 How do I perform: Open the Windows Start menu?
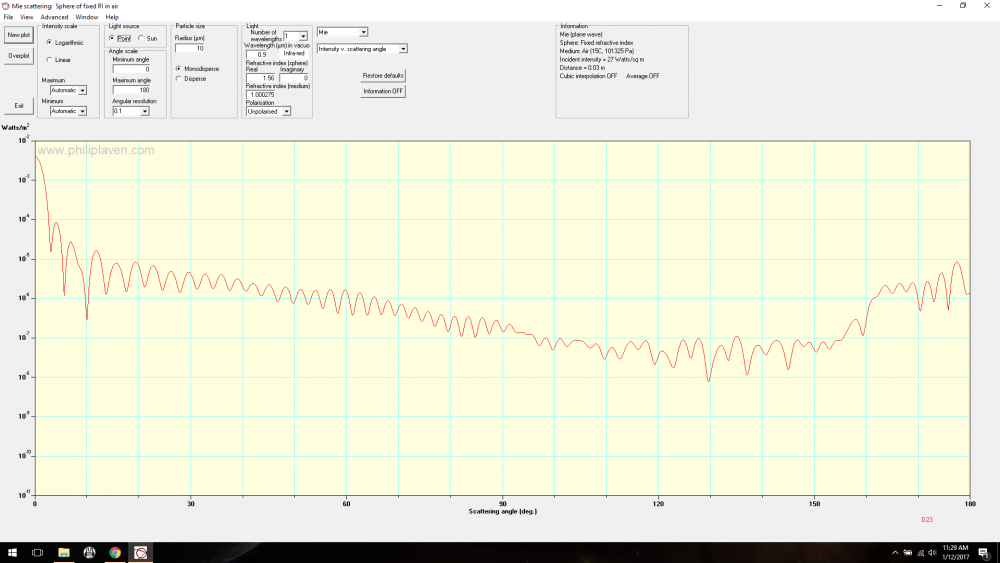click(11, 552)
